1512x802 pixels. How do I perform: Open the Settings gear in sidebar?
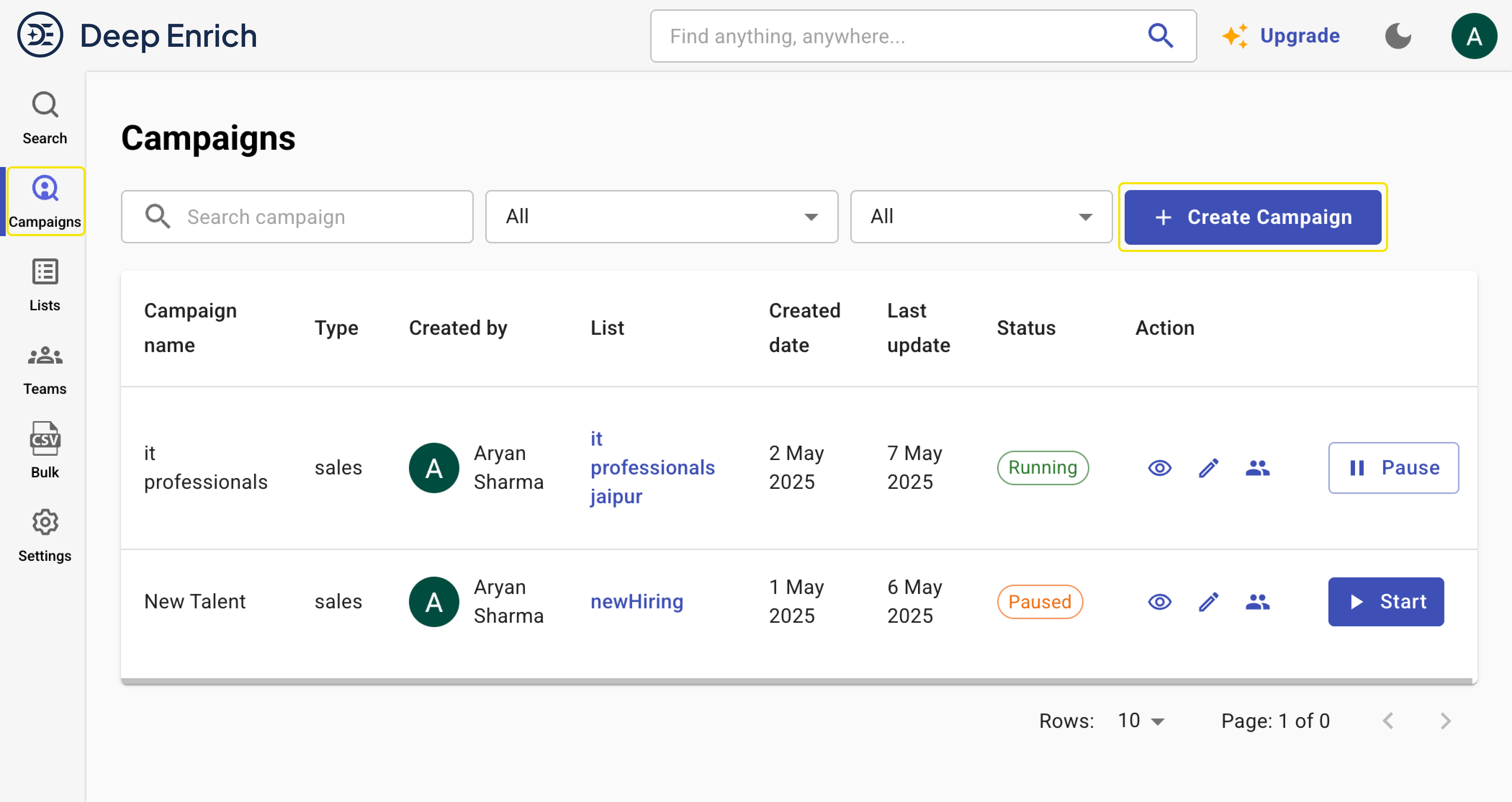(x=45, y=535)
